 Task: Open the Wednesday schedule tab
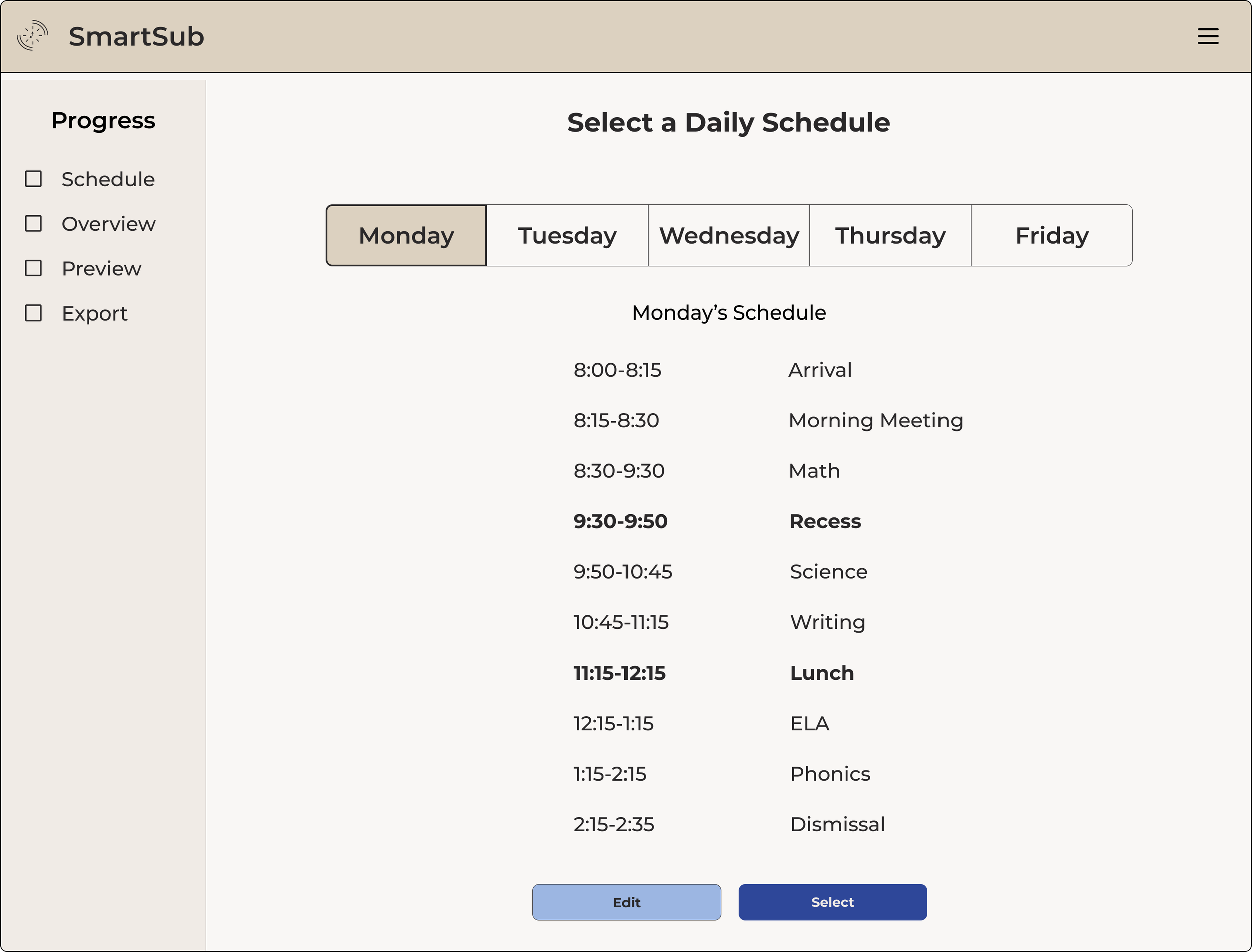(729, 236)
